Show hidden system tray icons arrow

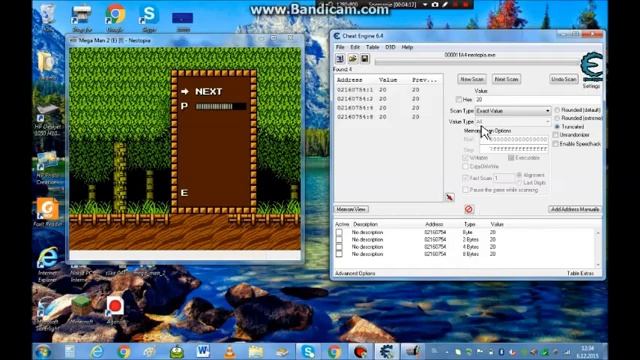coord(447,352)
